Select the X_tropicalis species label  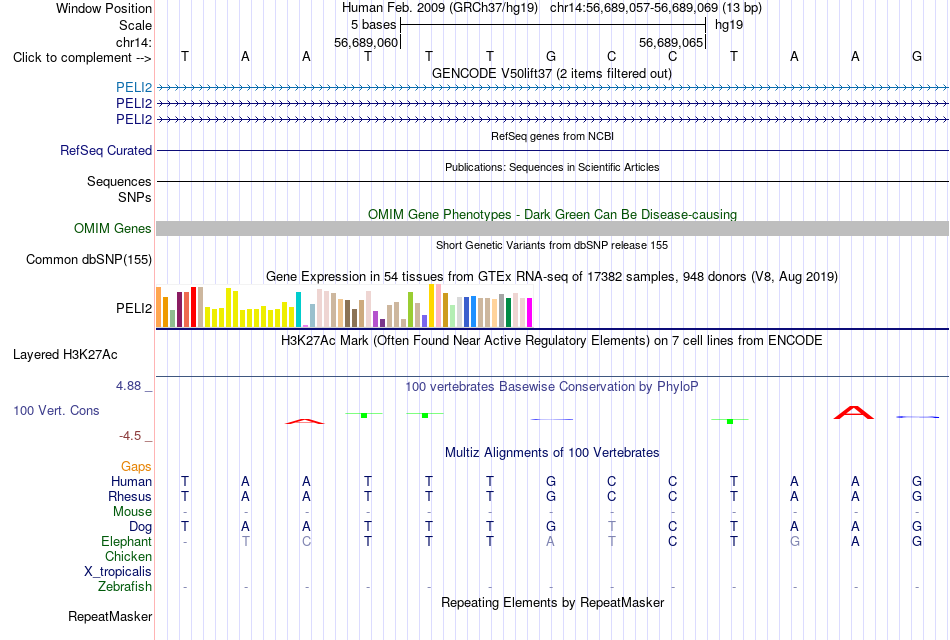pyautogui.click(x=118, y=572)
